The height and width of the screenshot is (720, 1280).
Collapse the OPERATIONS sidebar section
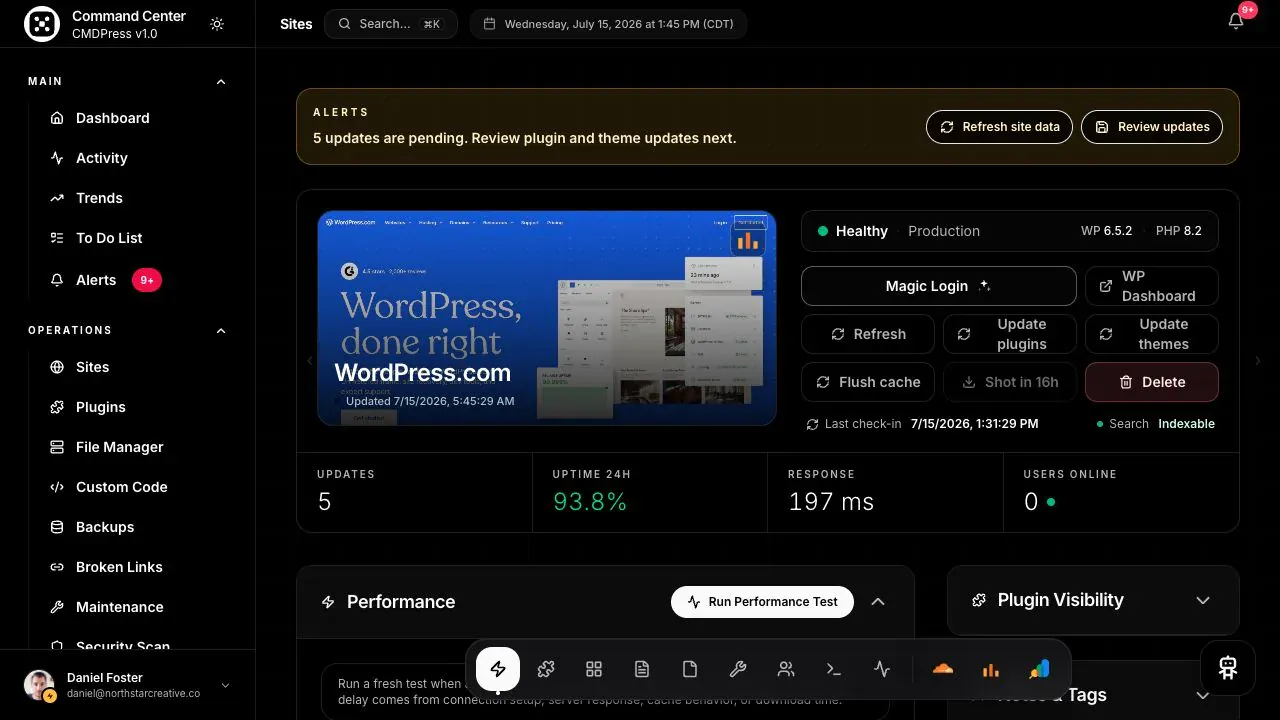tap(221, 331)
